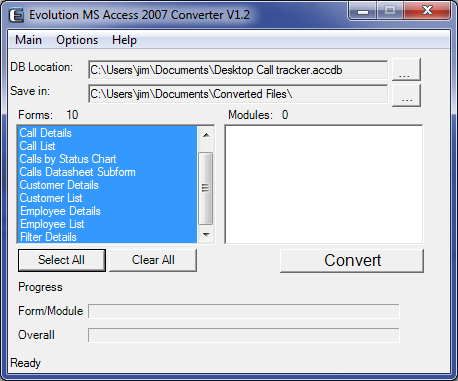Open the Options menu
The height and width of the screenshot is (381, 458).
tap(77, 40)
